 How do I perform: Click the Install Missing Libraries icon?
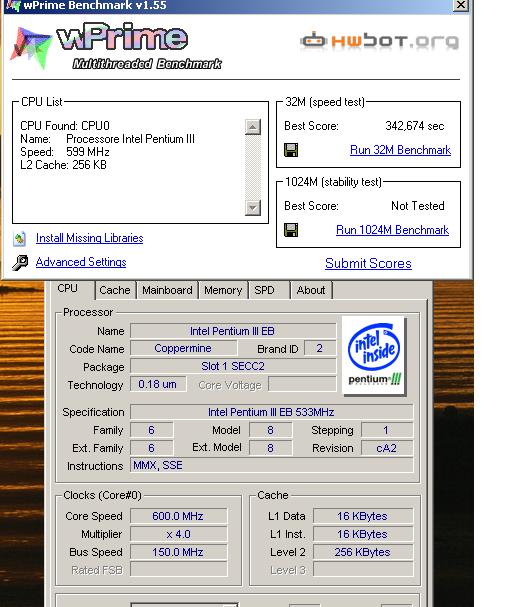(x=19, y=238)
